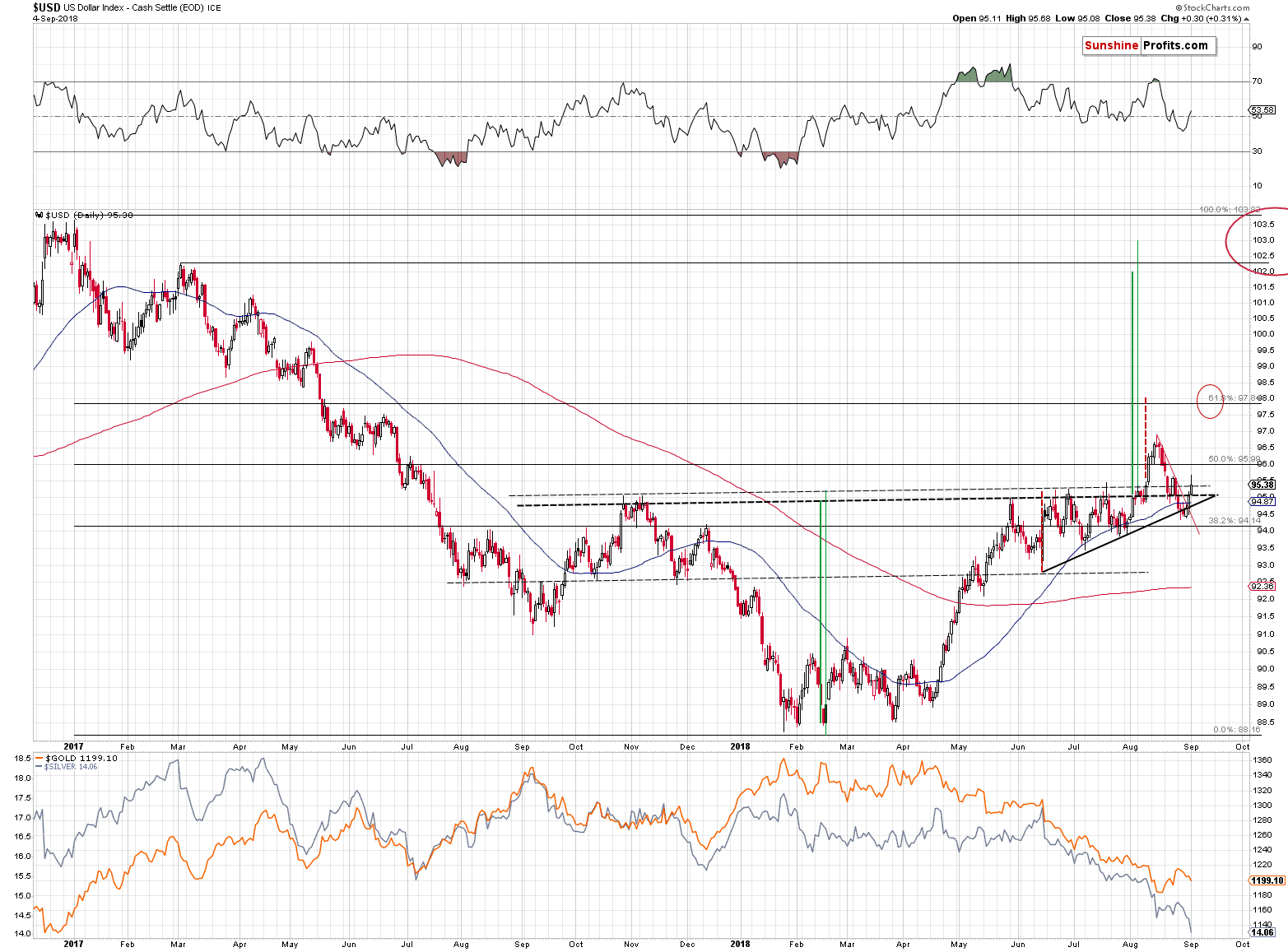Click the 61.8% Fibonacci retracement label
Viewport: 1288px width, 952px height.
pyautogui.click(x=1235, y=398)
